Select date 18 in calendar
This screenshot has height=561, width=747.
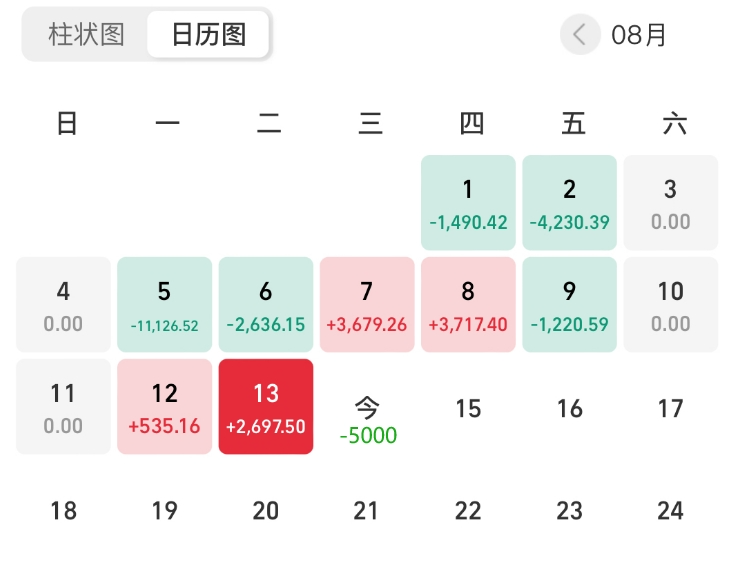(63, 511)
